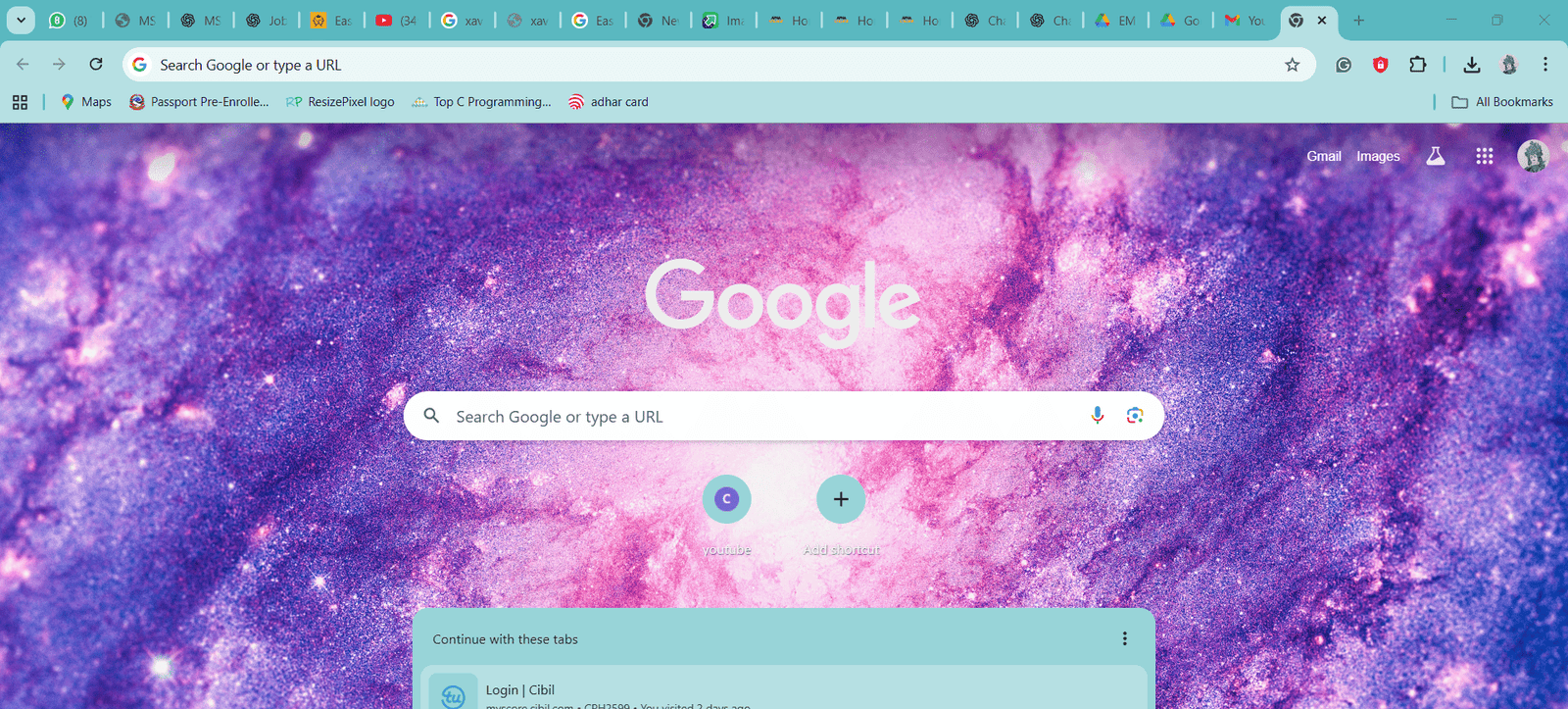The width and height of the screenshot is (1568, 709).
Task: Open the Search Labs flask icon
Action: [1435, 156]
